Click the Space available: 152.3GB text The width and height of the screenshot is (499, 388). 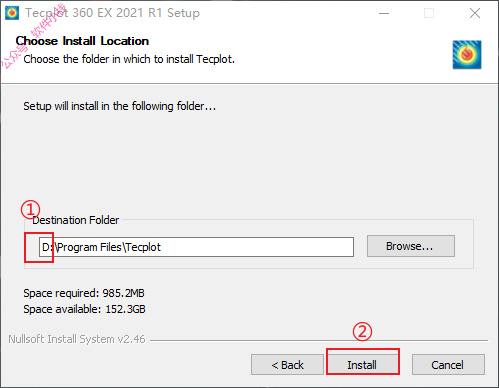(84, 309)
